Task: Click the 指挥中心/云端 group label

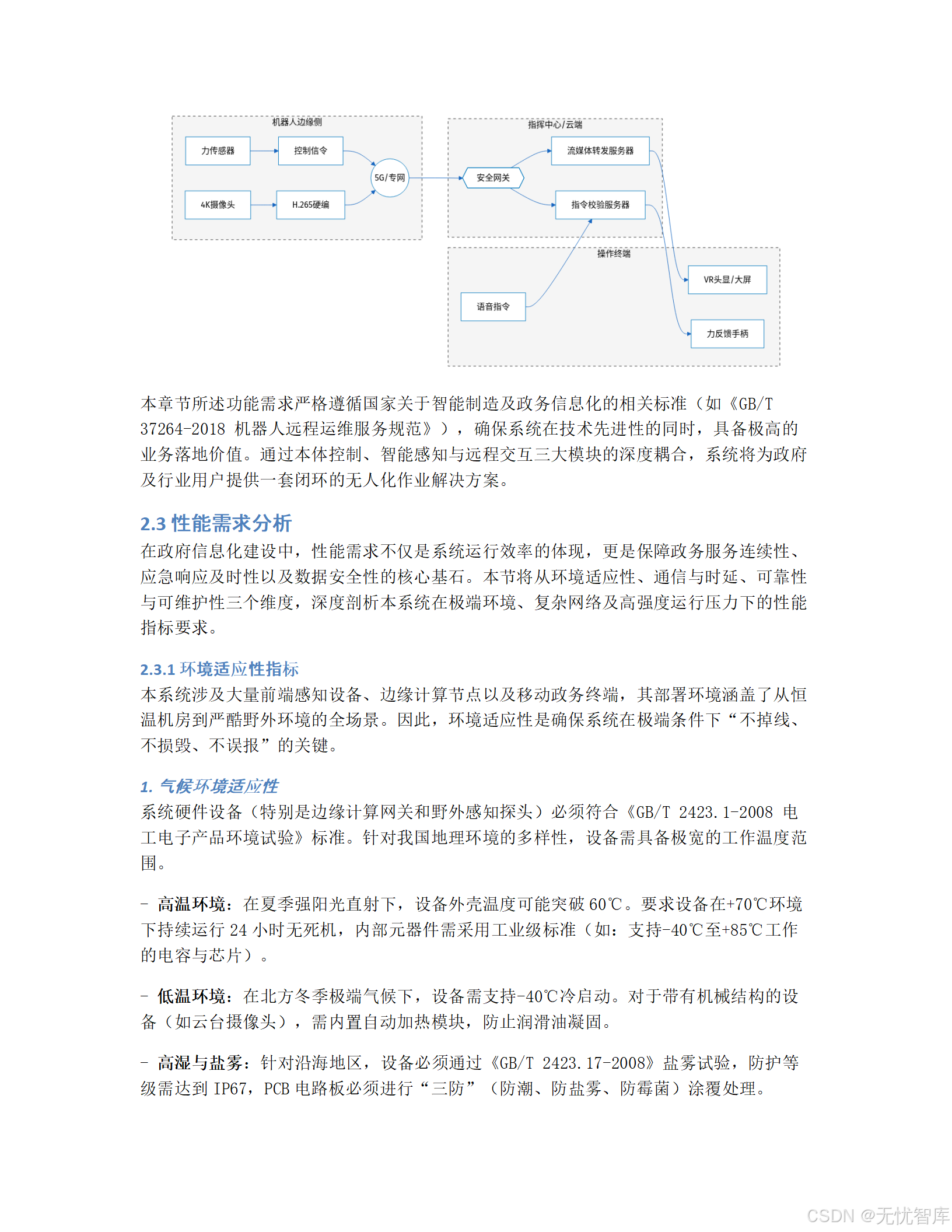Action: pyautogui.click(x=555, y=124)
